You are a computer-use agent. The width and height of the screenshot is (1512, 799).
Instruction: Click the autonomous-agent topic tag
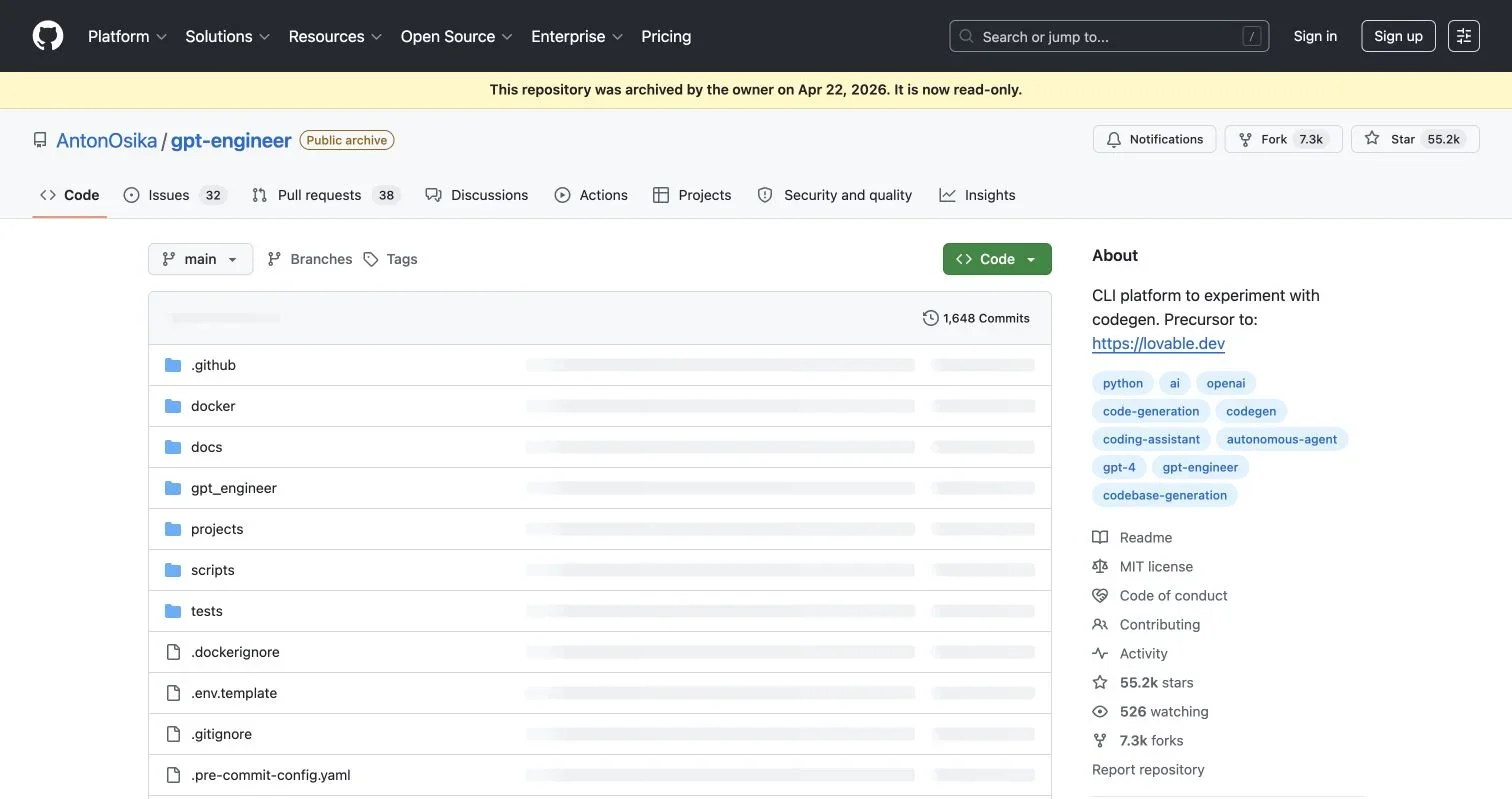point(1282,439)
